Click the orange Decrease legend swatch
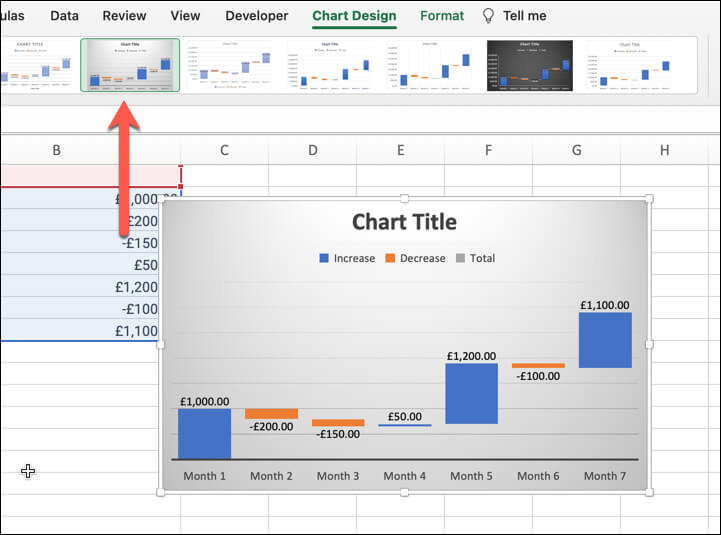 (x=390, y=258)
